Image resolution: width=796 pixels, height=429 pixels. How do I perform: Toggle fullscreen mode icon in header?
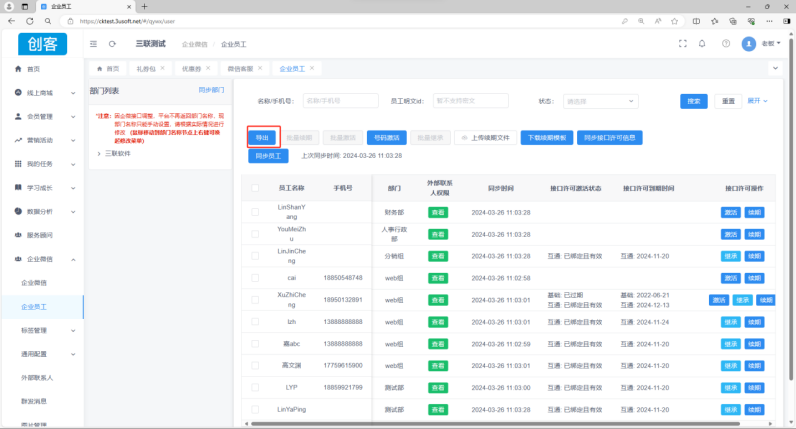[683, 44]
